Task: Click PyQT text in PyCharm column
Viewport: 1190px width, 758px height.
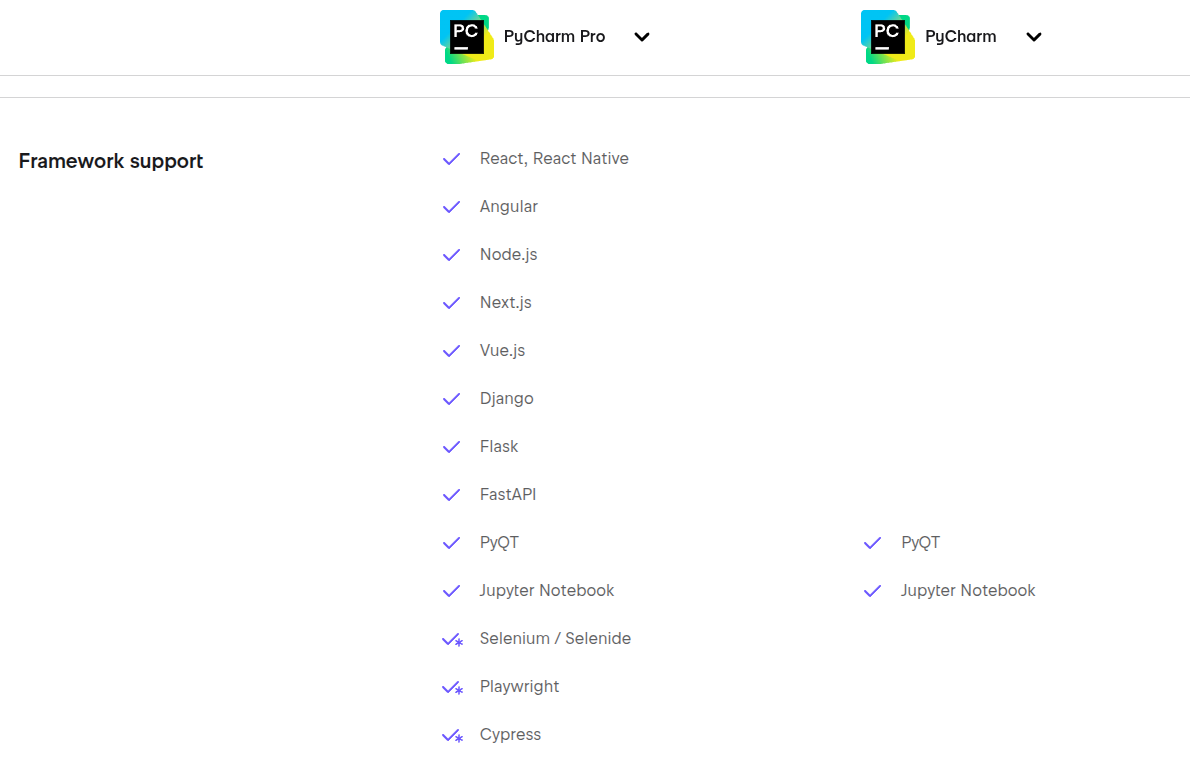Action: 921,543
